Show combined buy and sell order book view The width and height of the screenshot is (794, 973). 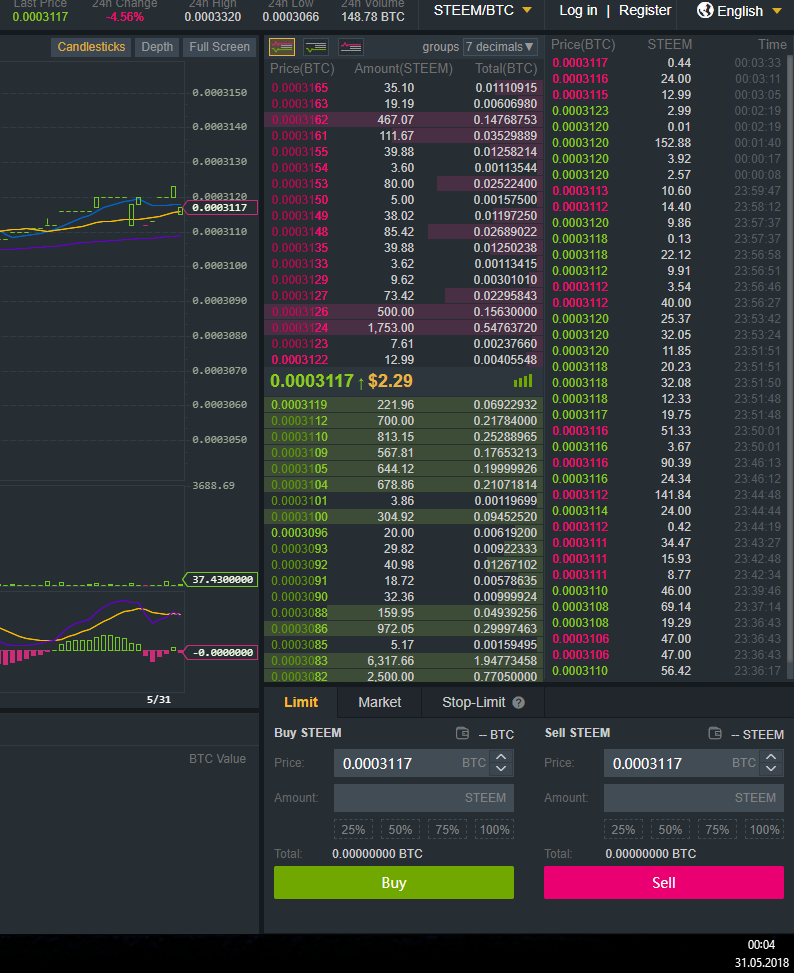(x=282, y=47)
